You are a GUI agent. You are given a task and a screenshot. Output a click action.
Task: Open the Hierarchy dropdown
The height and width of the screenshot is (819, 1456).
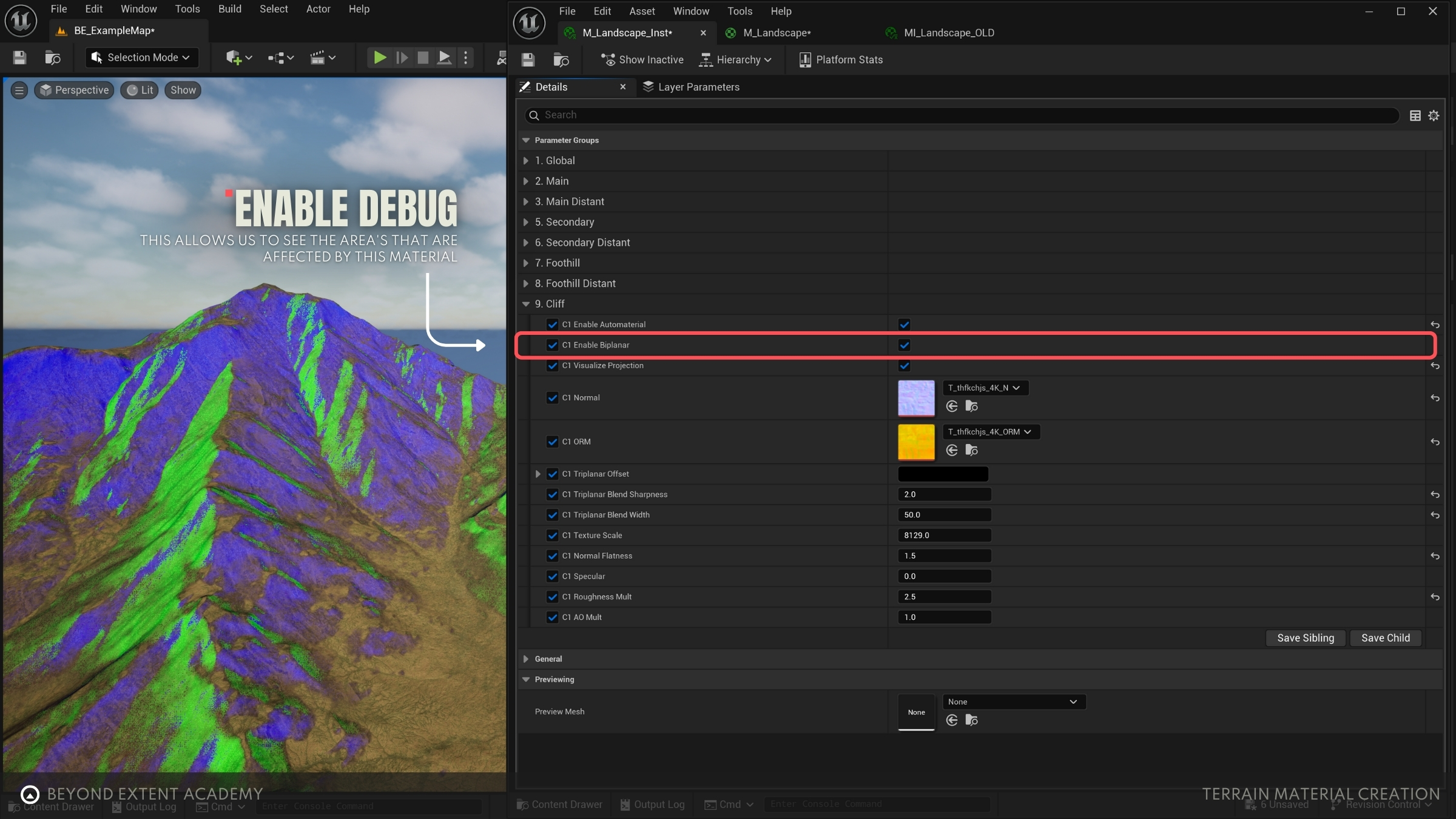(x=735, y=59)
